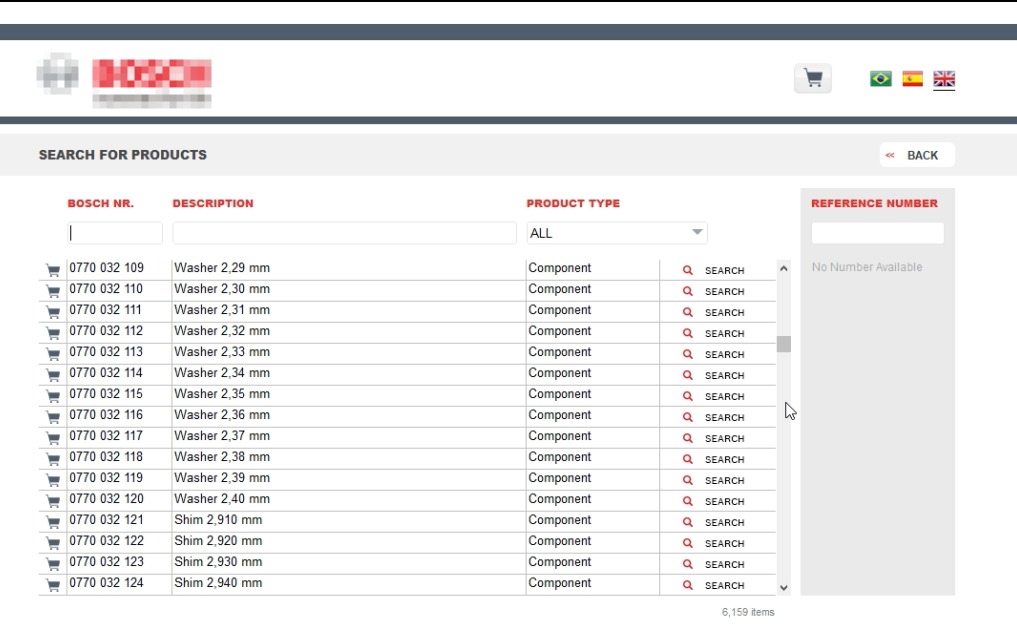Add Washer 2,40 mm to cart

coord(53,501)
